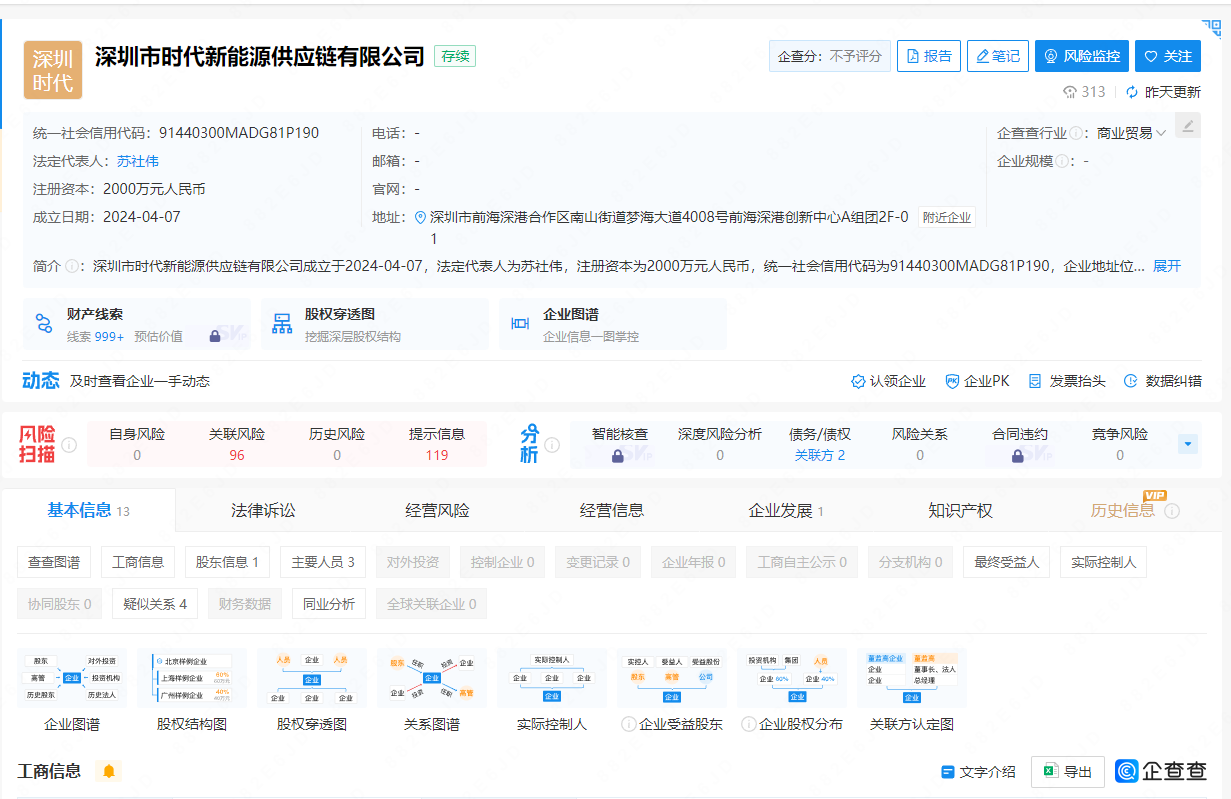
Task: Click the 附近企业 button
Action: coord(947,218)
